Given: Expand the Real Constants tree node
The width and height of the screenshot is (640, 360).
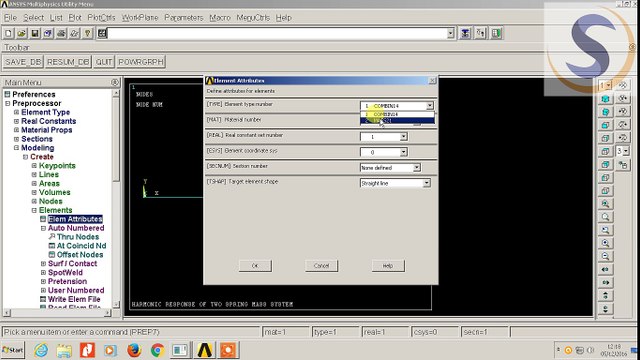Looking at the screenshot, I should pos(16,121).
